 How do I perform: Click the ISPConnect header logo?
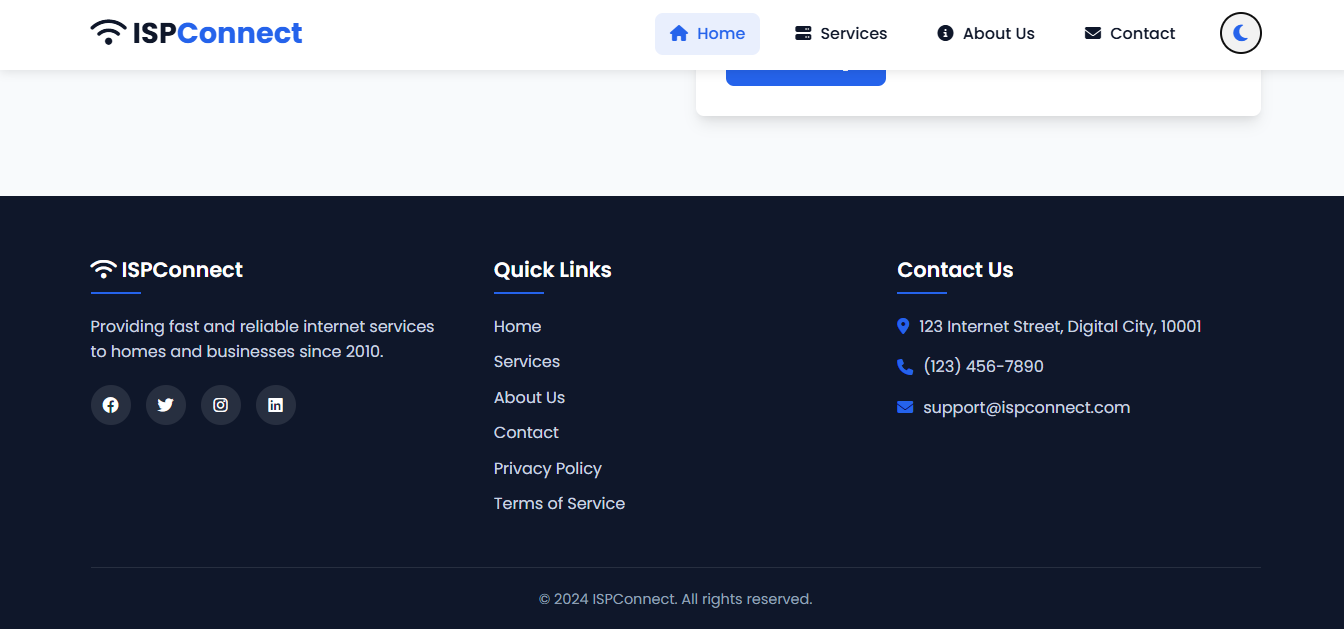[x=196, y=33]
